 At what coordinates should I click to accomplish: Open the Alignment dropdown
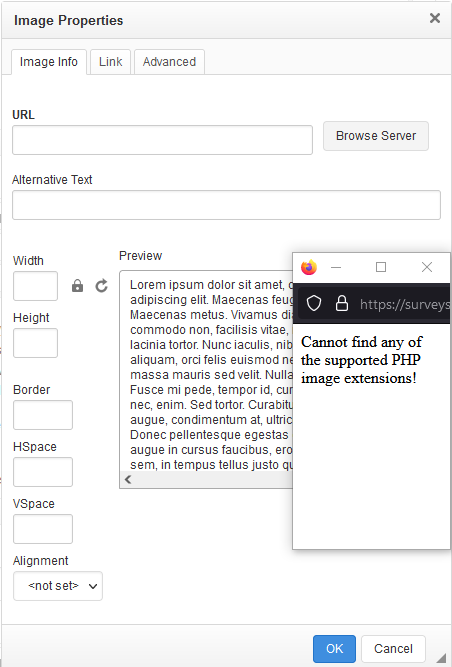point(58,586)
